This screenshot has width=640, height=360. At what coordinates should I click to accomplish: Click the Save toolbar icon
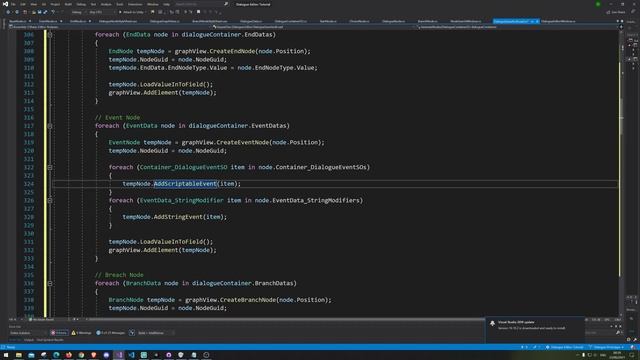coord(40,12)
